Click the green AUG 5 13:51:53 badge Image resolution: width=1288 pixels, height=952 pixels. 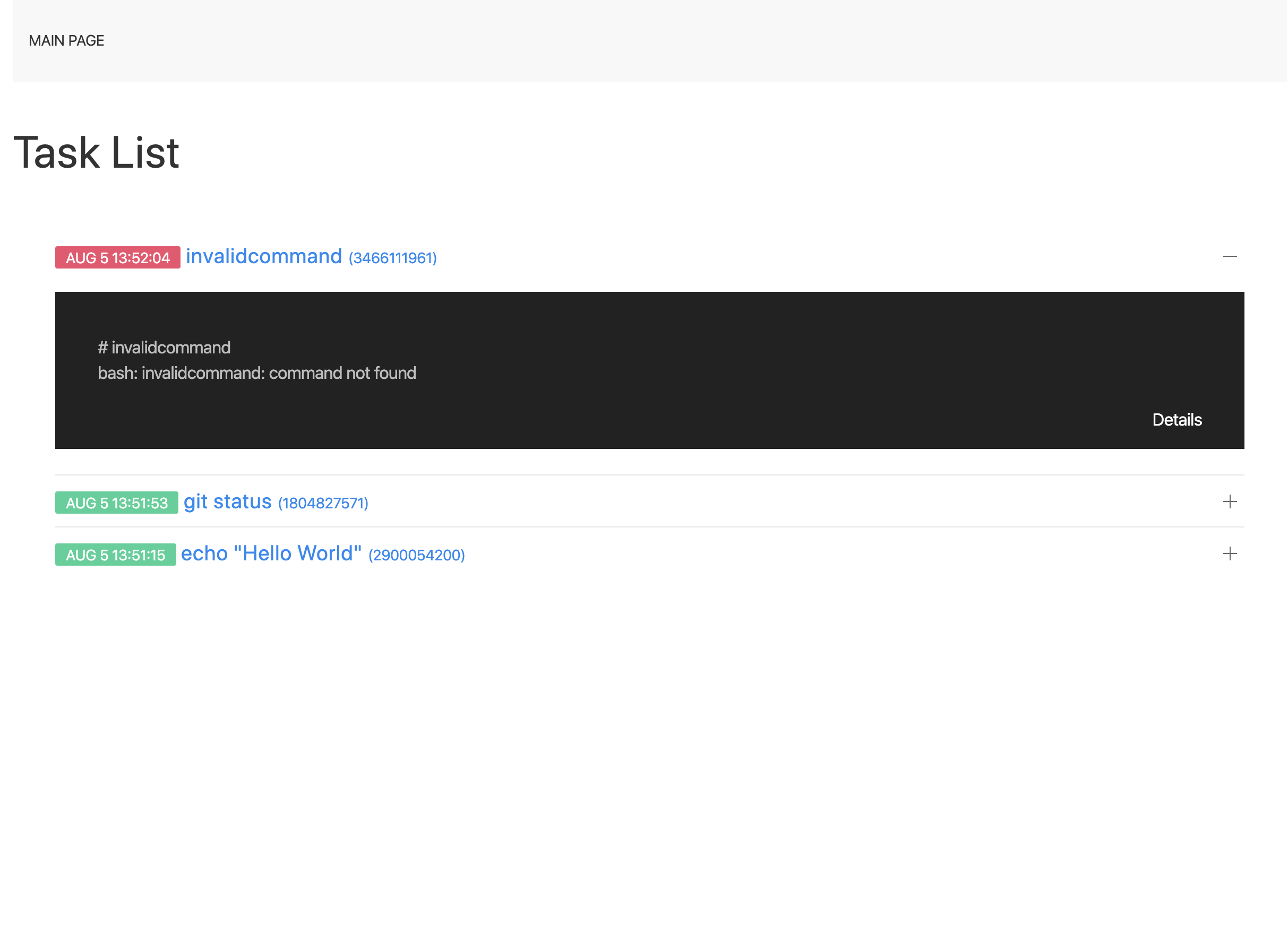point(116,503)
